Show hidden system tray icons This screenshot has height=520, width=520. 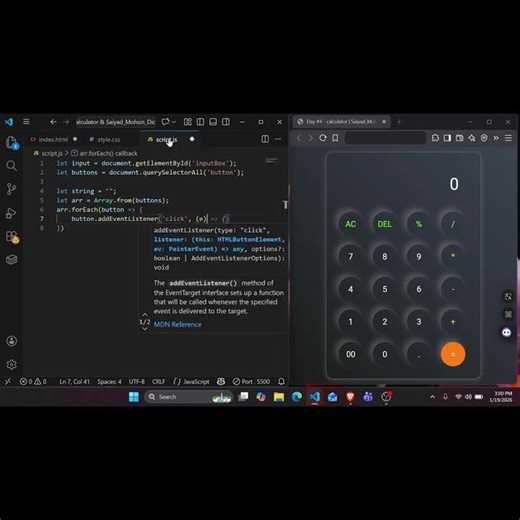(x=432, y=397)
